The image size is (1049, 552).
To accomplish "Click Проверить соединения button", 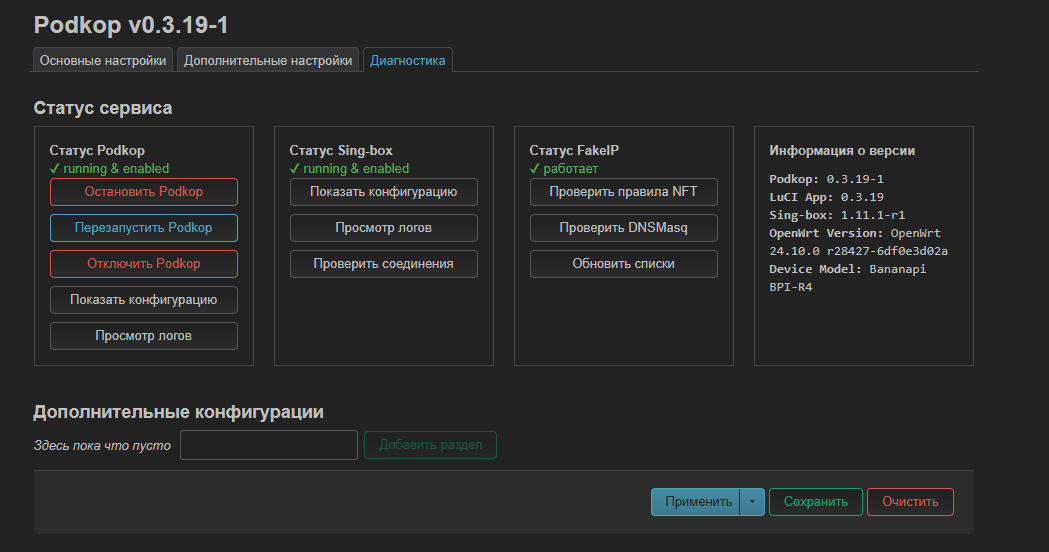I will pos(384,264).
